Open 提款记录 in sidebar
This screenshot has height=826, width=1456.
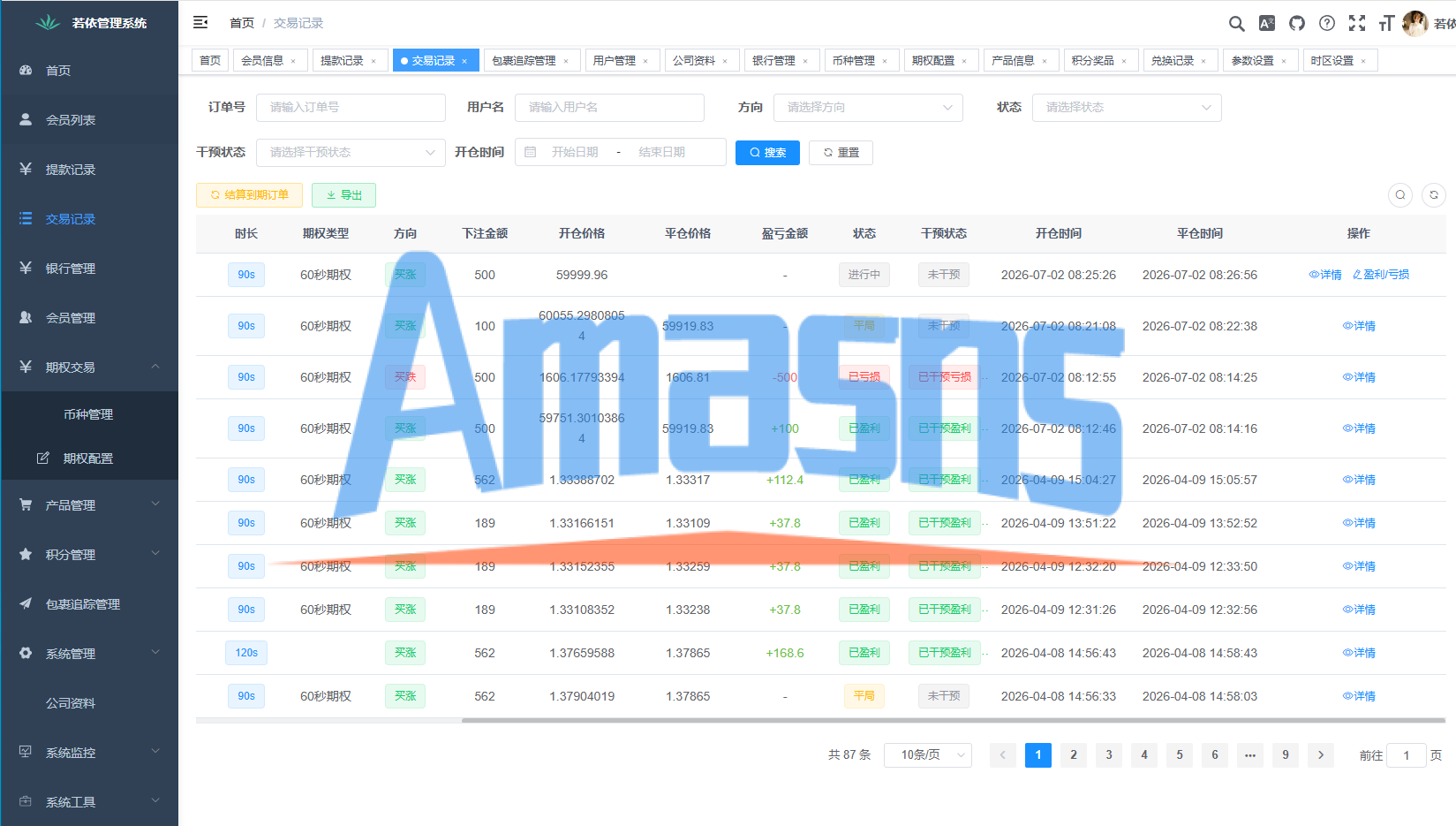89,170
